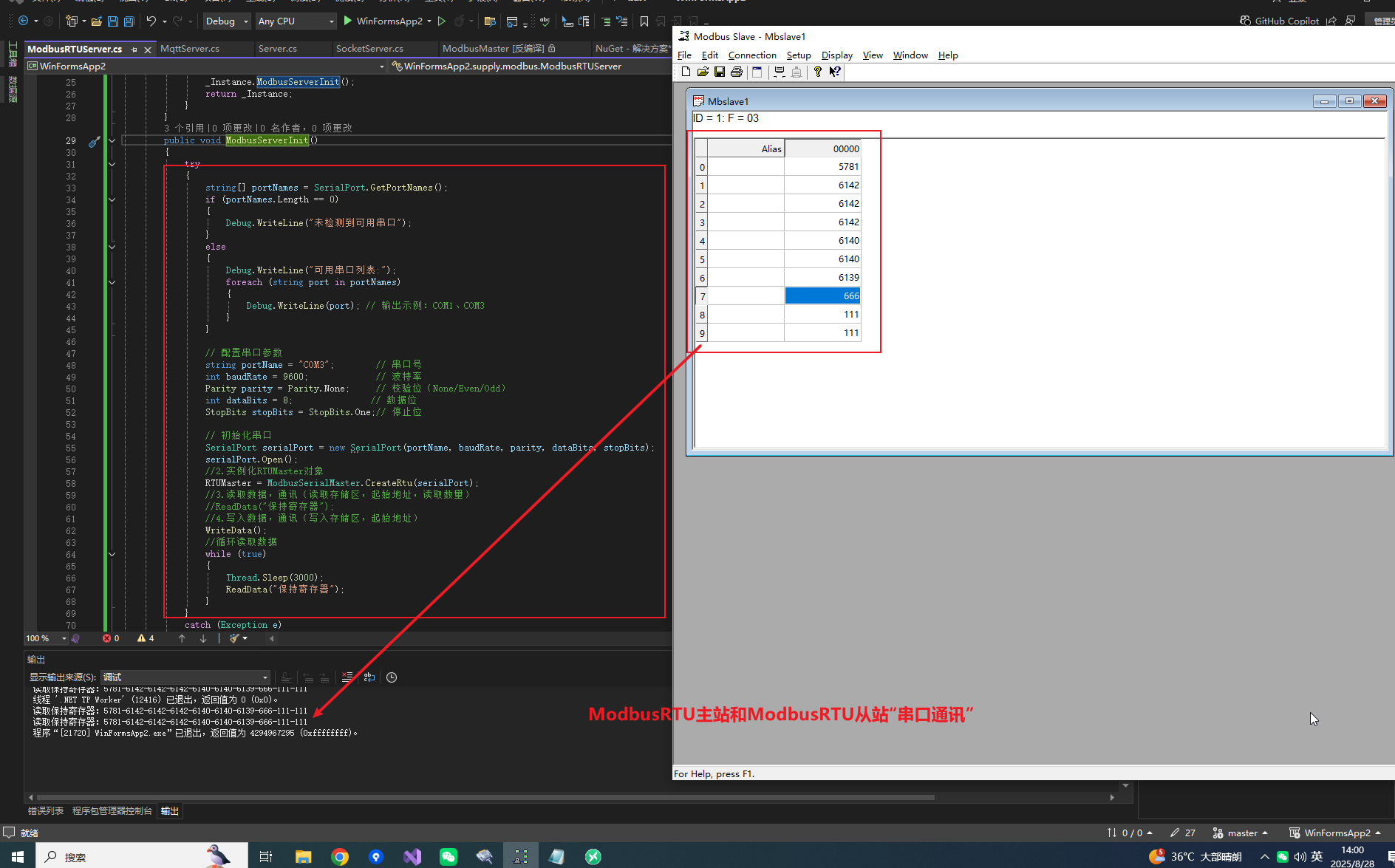
Task: Open the output source dropdown showing 调试
Action: [185, 677]
